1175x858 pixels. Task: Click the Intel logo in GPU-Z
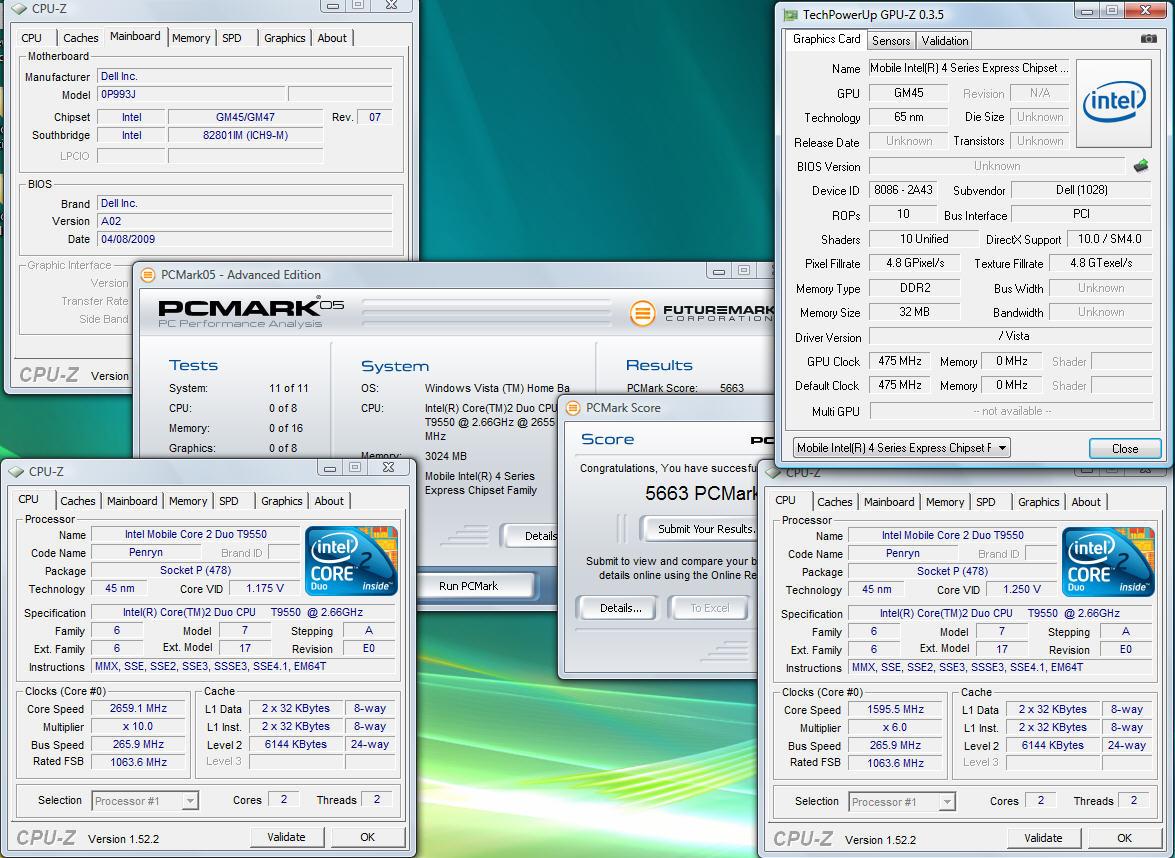tap(1114, 103)
